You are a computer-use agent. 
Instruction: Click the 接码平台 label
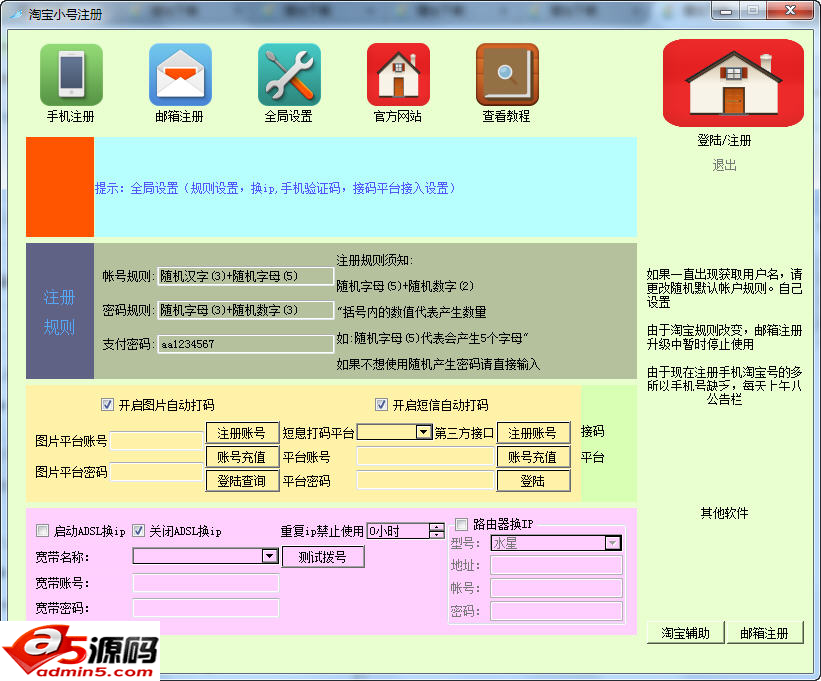tap(593, 444)
